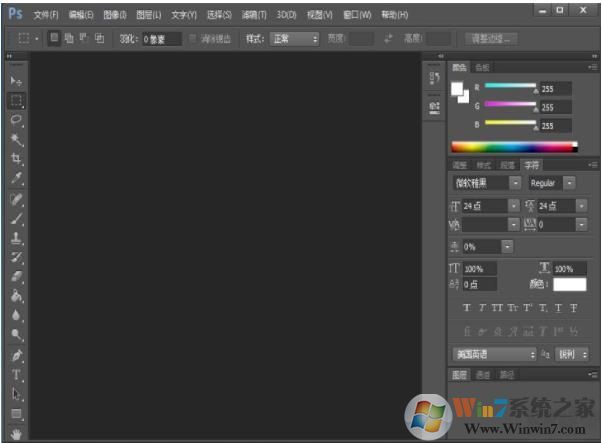Select the Pen tool

click(16, 356)
